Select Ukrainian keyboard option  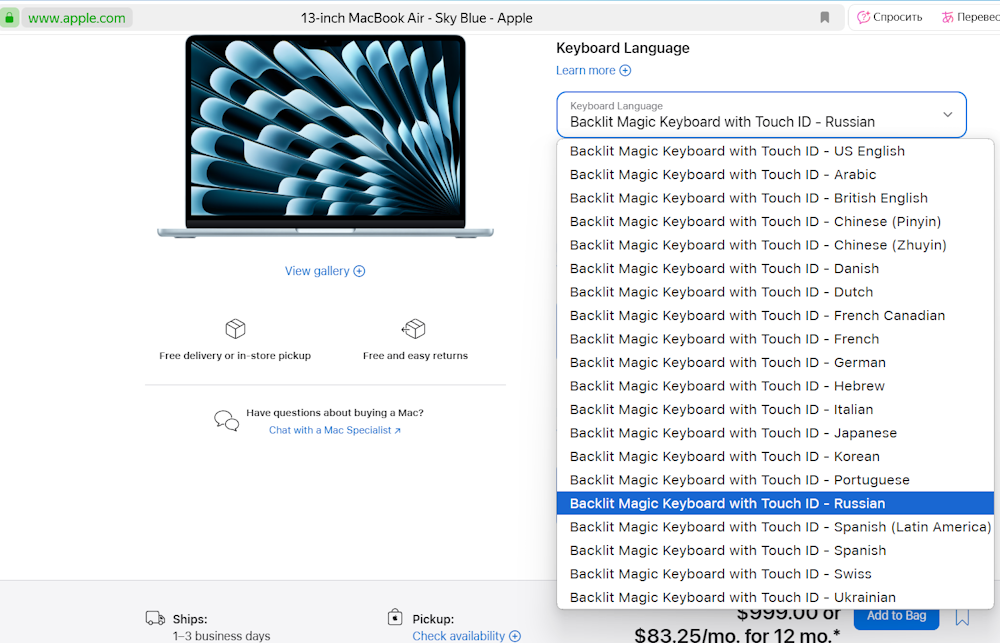tap(775, 598)
